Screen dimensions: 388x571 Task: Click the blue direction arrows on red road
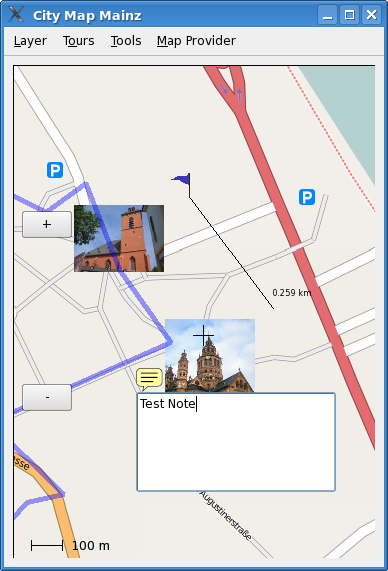click(231, 91)
